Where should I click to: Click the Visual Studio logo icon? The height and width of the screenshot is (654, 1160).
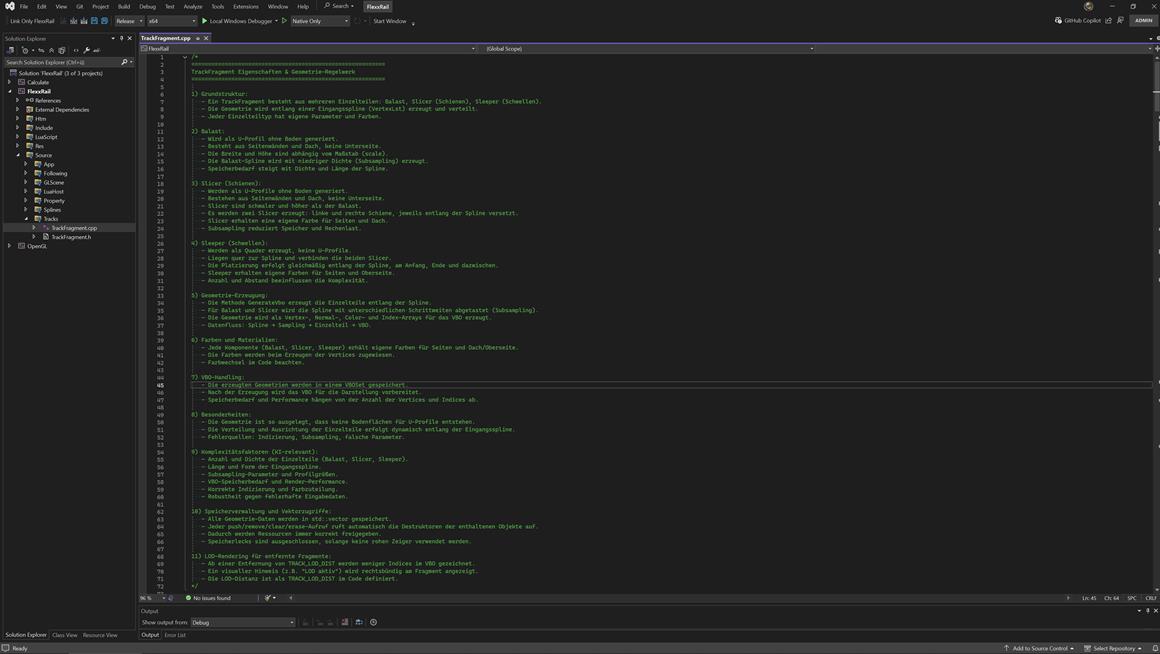[x=10, y=6]
